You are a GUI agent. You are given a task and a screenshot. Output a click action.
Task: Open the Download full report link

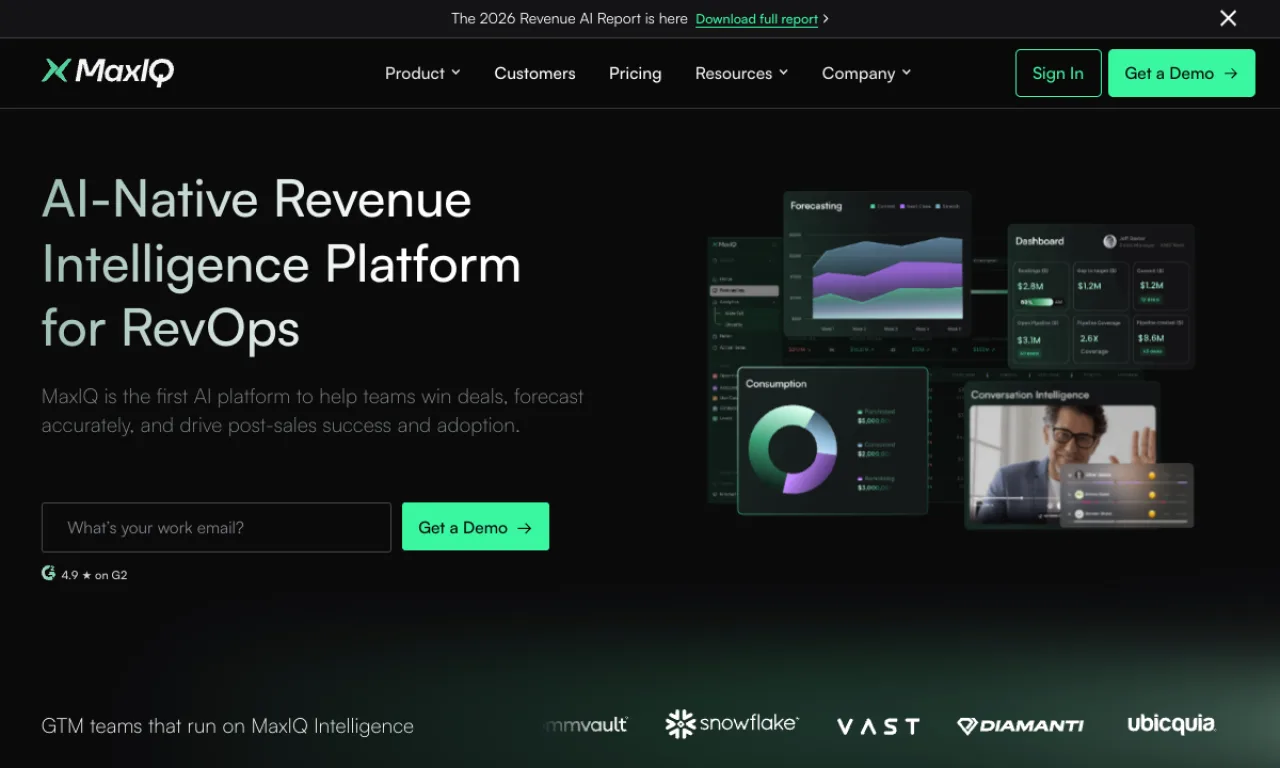click(757, 19)
